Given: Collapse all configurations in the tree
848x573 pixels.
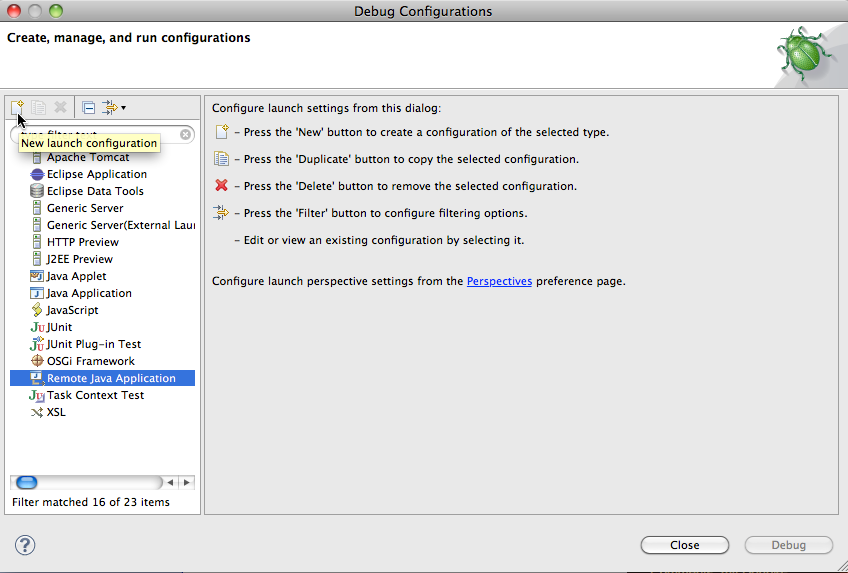Looking at the screenshot, I should (89, 108).
